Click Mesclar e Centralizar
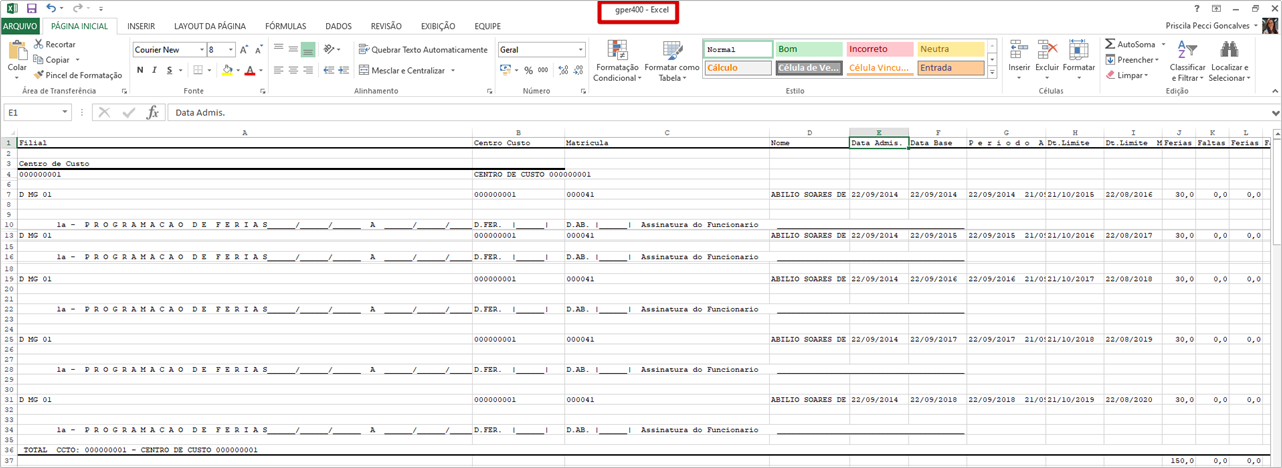The height and width of the screenshot is (468, 1282). tap(400, 70)
